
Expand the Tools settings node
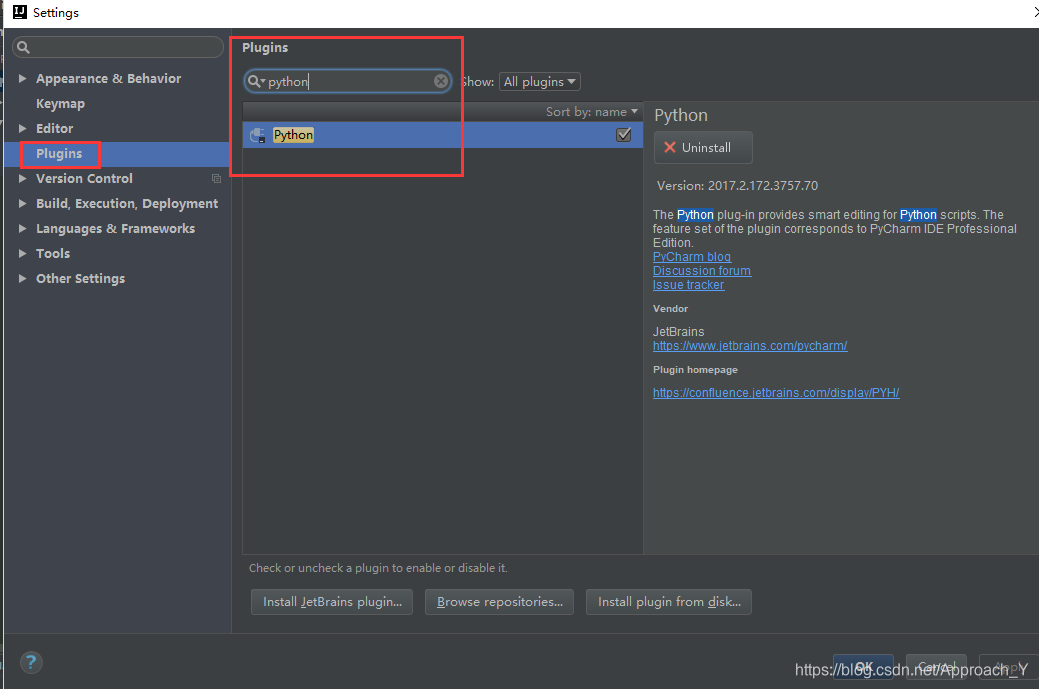click(23, 253)
